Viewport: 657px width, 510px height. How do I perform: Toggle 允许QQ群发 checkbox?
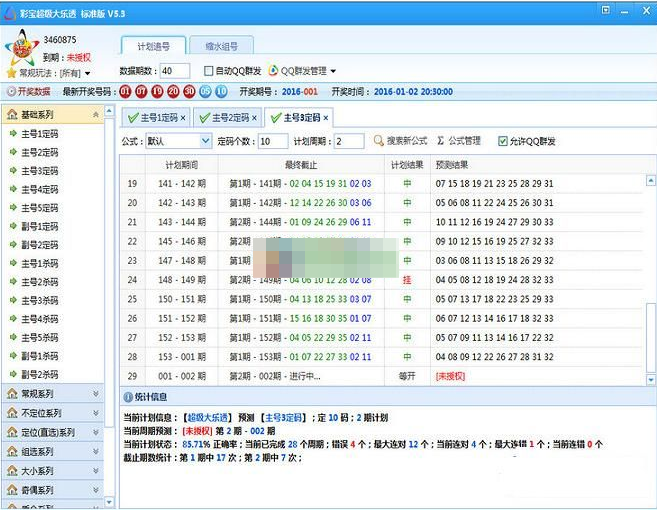tap(503, 141)
